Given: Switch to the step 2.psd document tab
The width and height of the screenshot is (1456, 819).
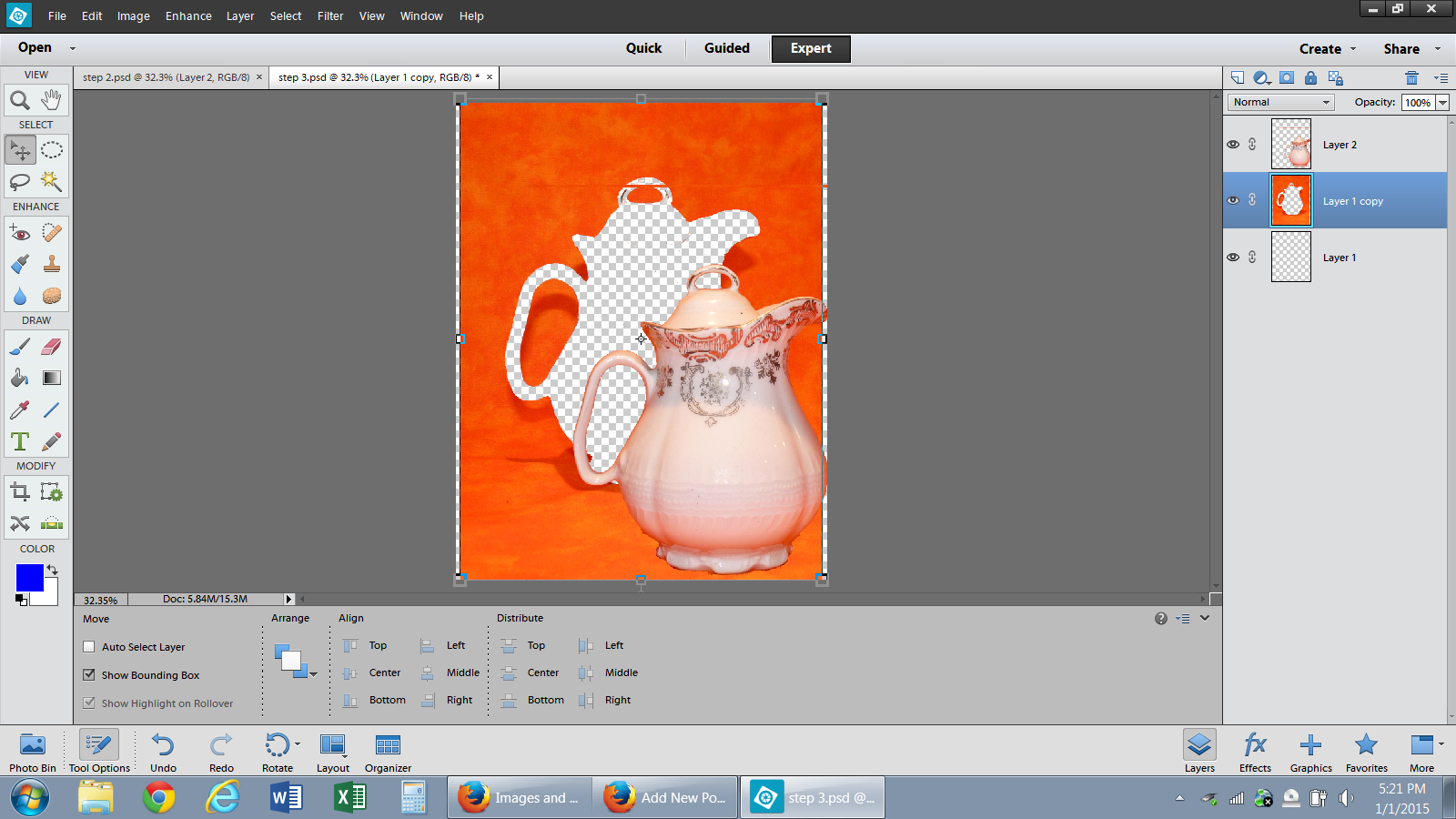Looking at the screenshot, I should (x=166, y=77).
